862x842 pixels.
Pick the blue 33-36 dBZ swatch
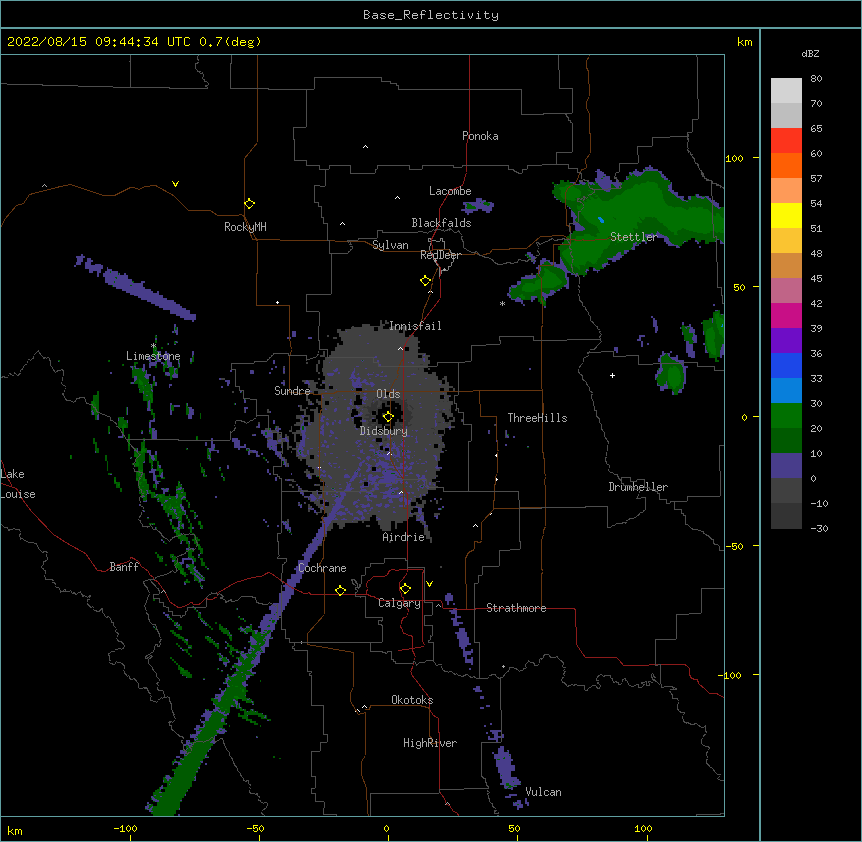pyautogui.click(x=786, y=365)
